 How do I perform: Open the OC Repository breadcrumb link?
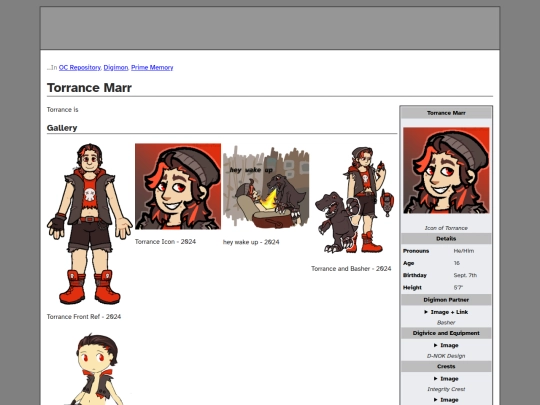(80, 68)
